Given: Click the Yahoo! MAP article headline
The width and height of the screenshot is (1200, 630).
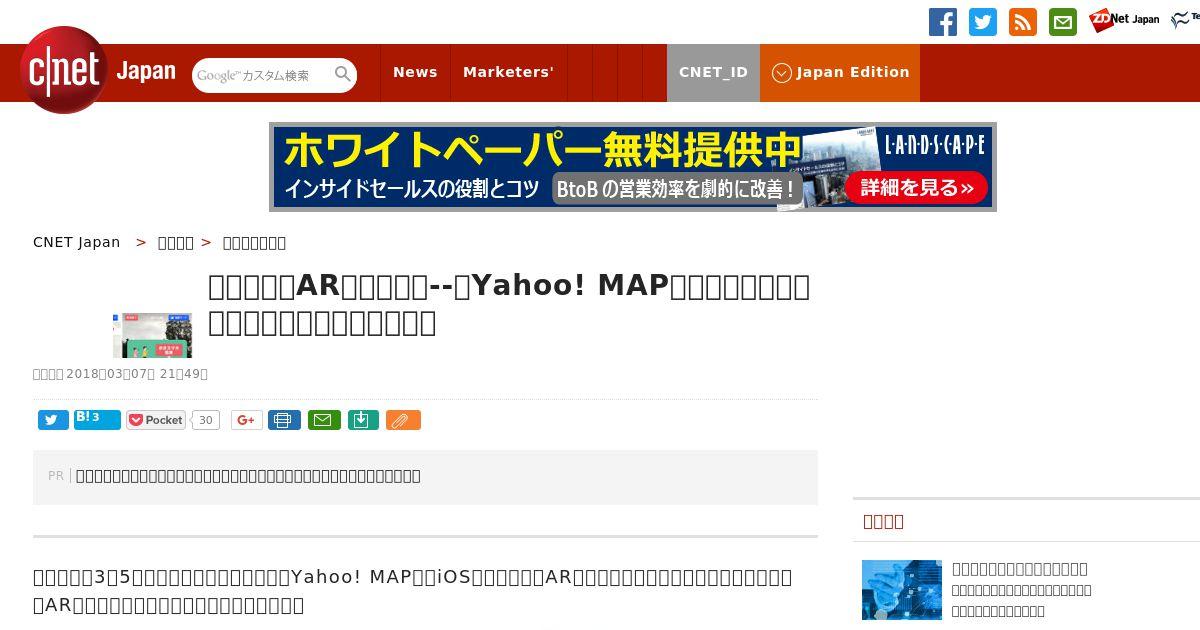Looking at the screenshot, I should 509,304.
